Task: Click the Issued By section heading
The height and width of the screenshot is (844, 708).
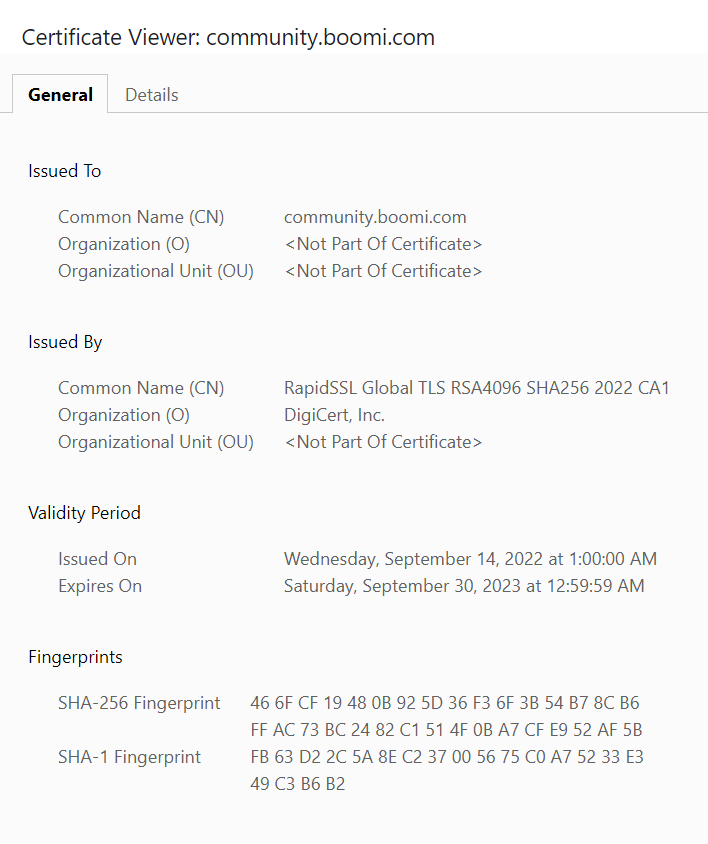Action: [64, 341]
